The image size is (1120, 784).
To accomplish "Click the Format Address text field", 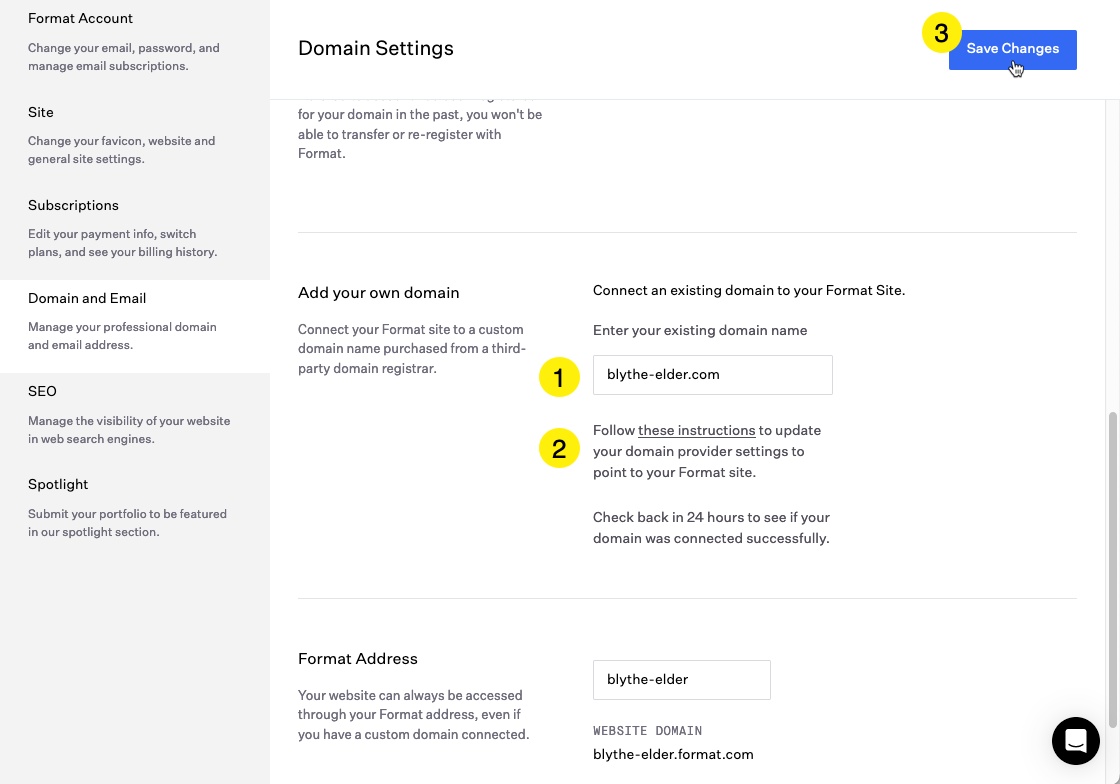I will point(681,680).
